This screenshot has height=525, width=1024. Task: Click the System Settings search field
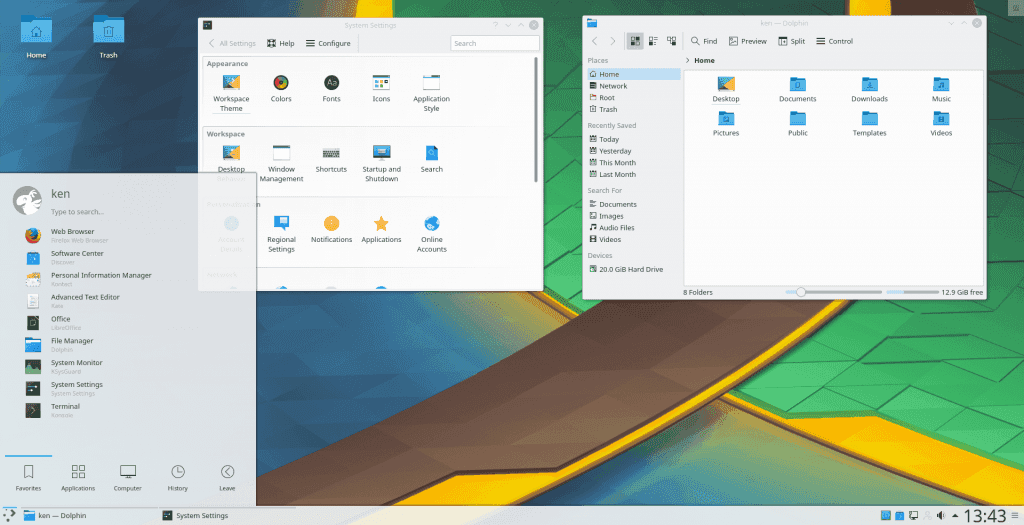495,43
